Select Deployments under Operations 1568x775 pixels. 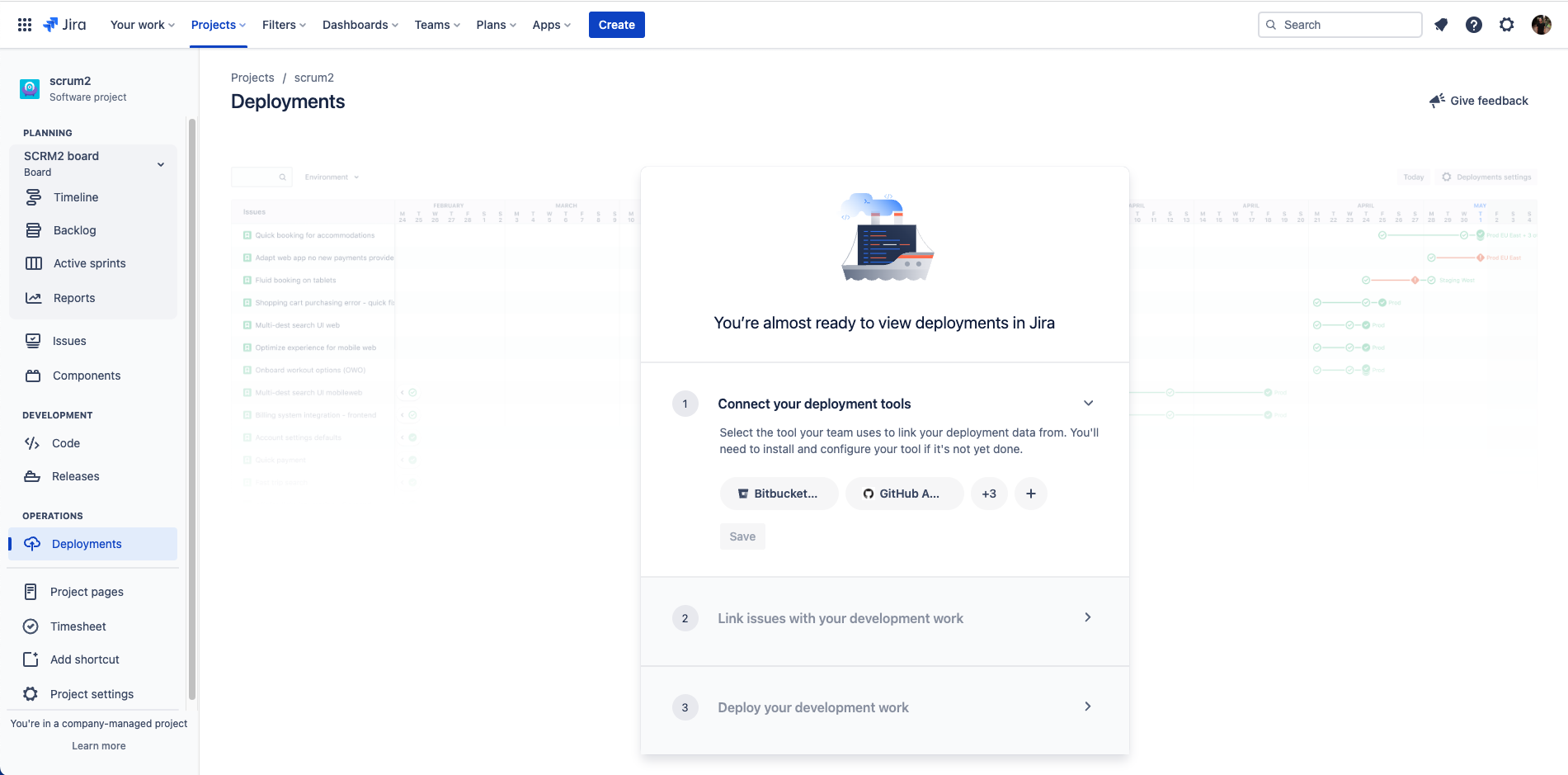(x=93, y=544)
